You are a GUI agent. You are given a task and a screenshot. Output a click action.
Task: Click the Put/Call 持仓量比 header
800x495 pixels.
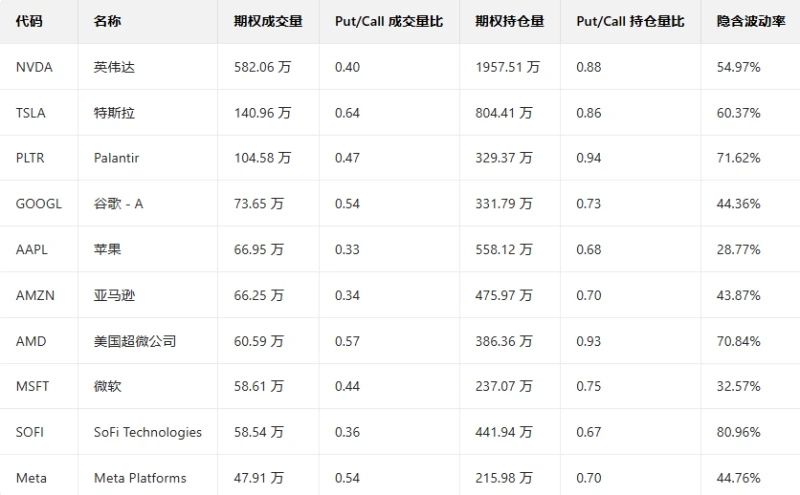(630, 21)
